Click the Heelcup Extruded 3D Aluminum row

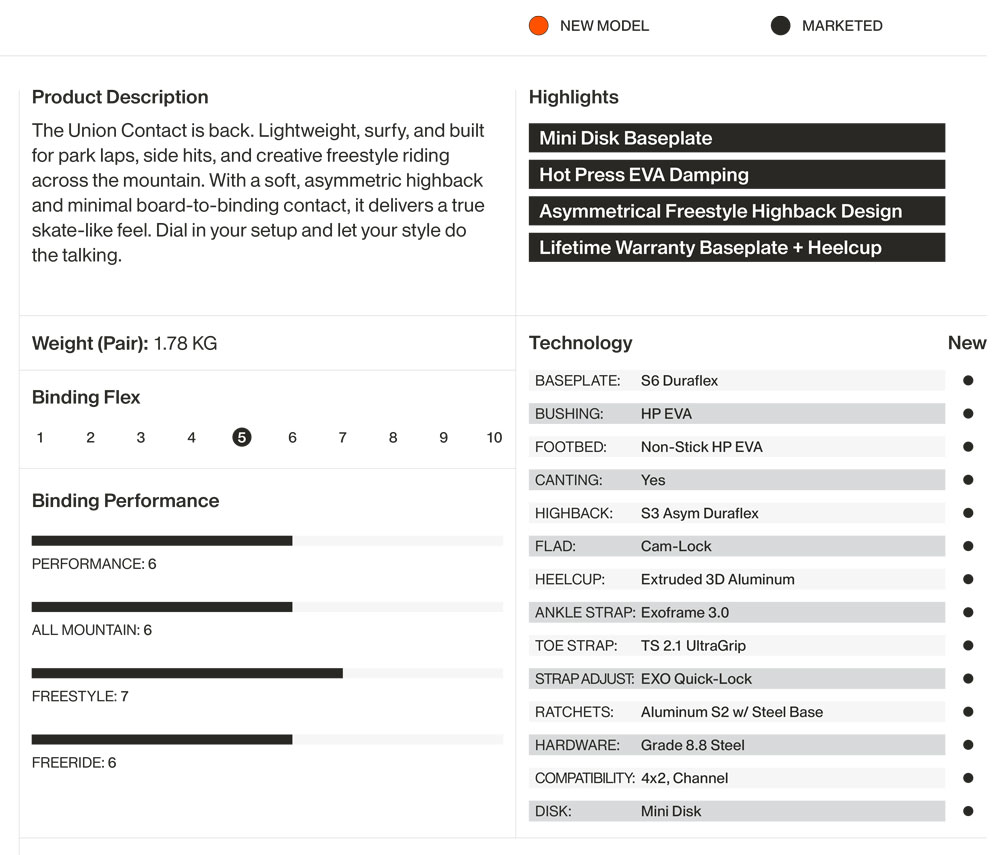tap(736, 579)
